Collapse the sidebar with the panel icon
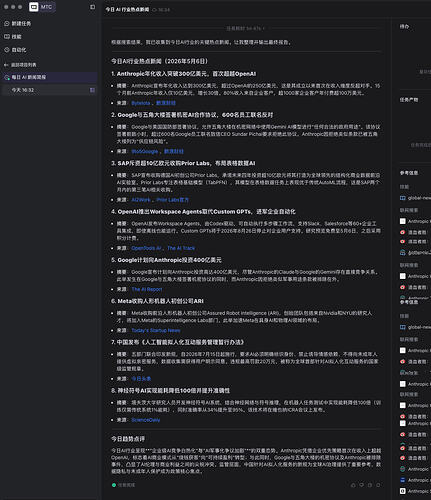431x500 pixels. pos(92,7)
